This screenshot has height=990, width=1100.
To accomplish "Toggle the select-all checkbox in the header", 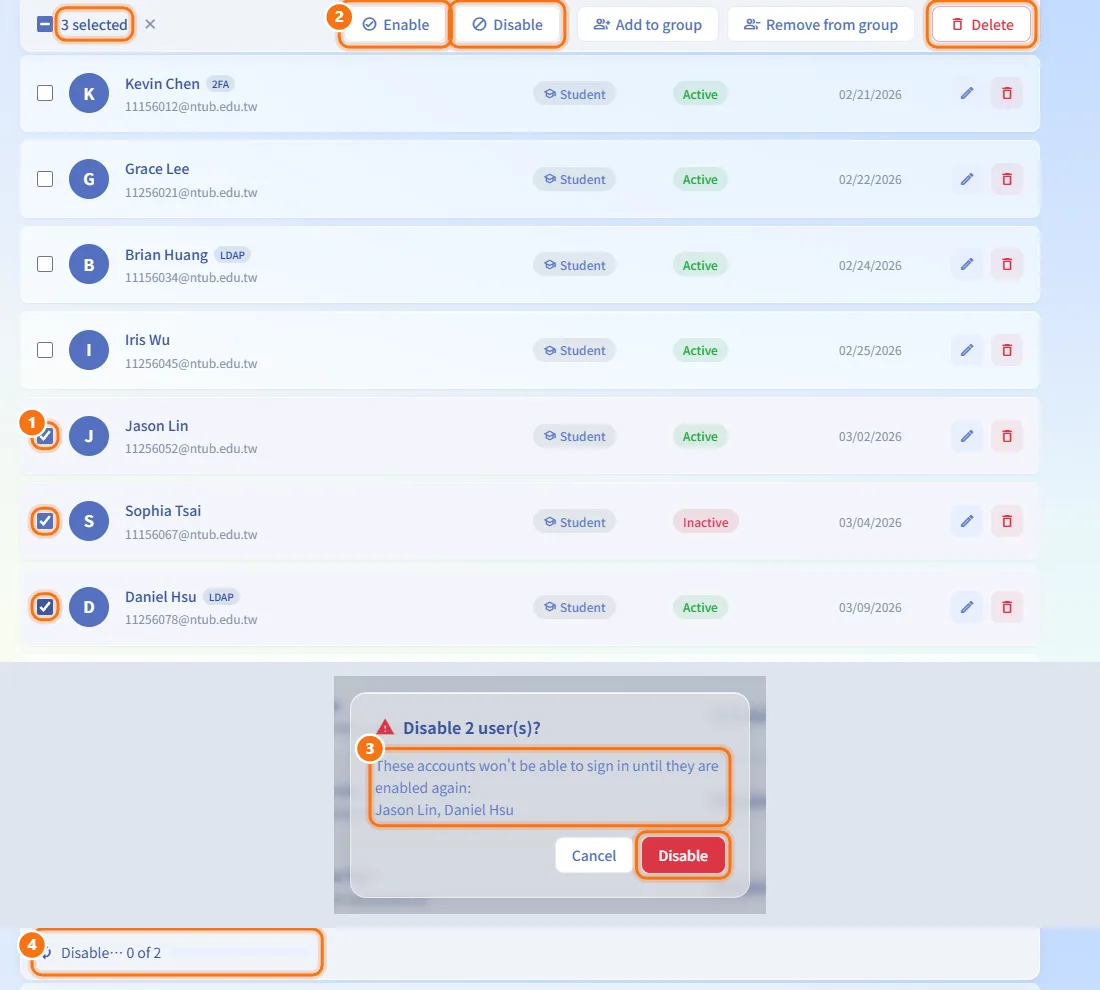I will coord(45,25).
